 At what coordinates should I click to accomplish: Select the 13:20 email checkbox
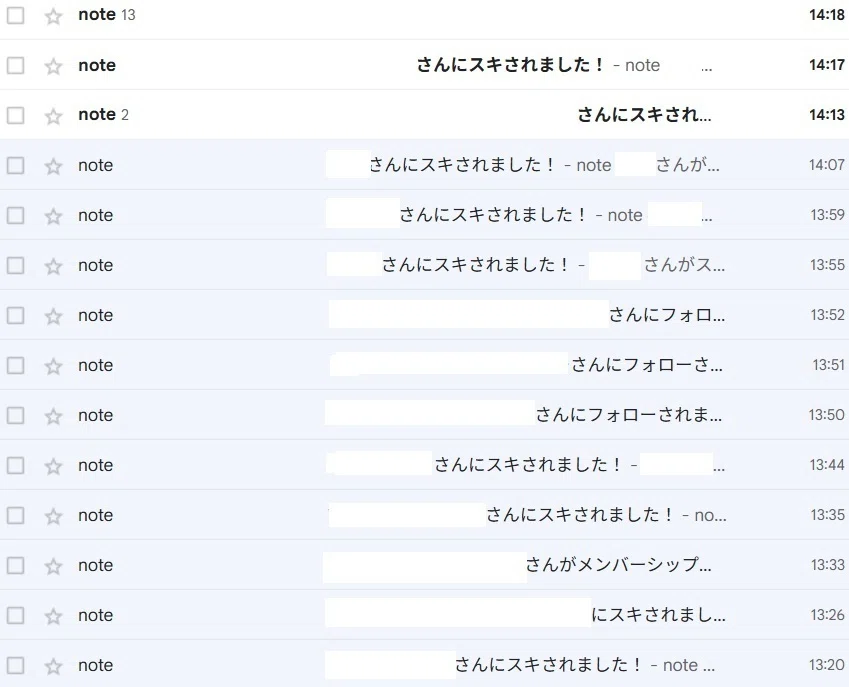point(15,665)
